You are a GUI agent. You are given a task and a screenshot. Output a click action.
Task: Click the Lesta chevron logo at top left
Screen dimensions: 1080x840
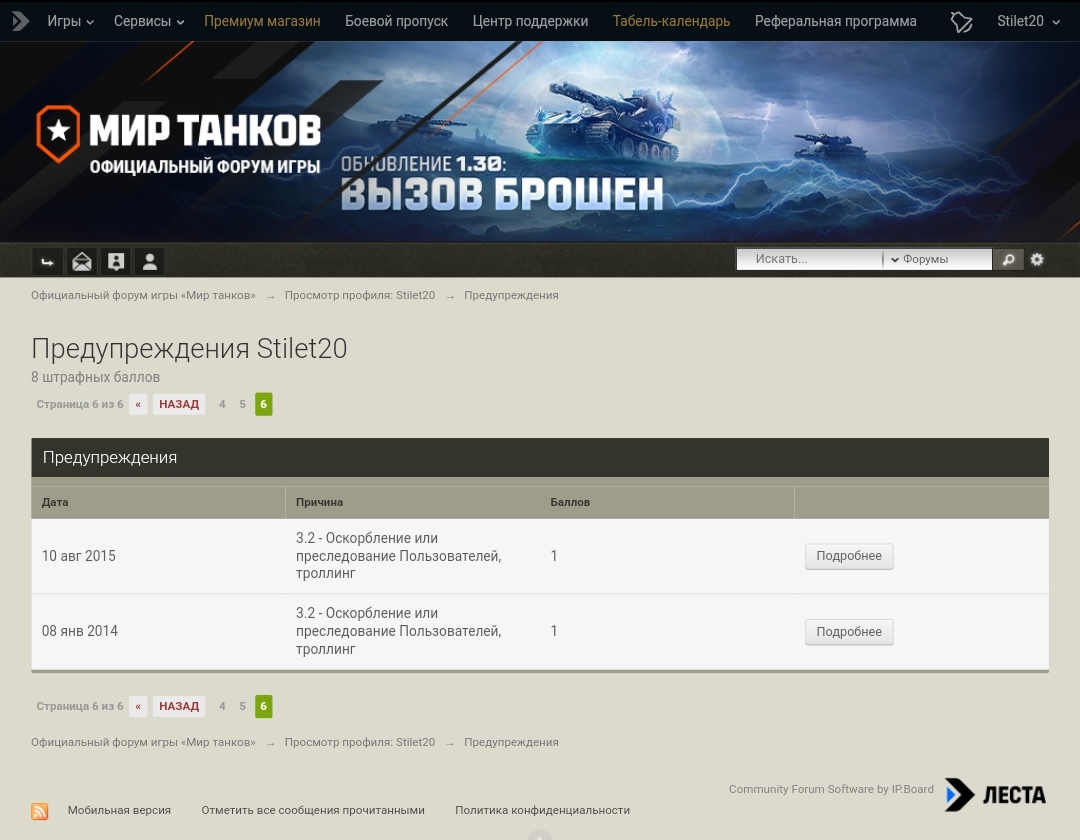point(21,21)
